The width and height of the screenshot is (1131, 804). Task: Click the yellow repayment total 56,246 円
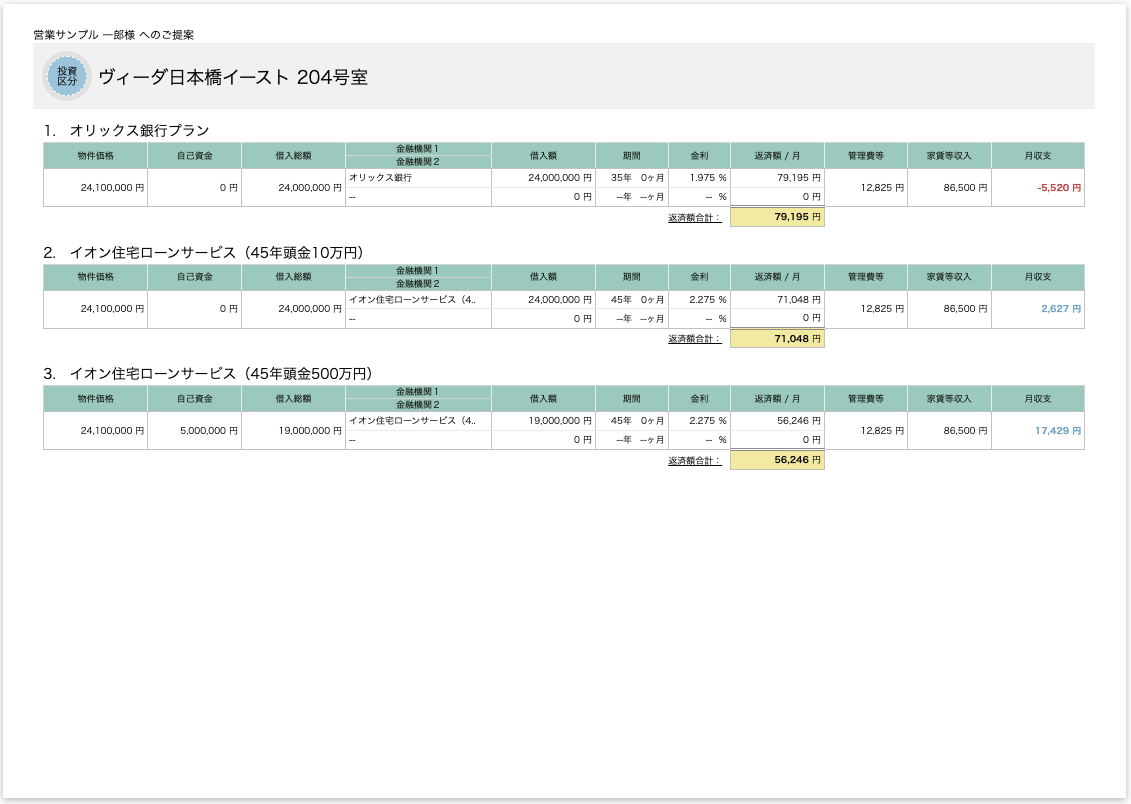coord(777,460)
